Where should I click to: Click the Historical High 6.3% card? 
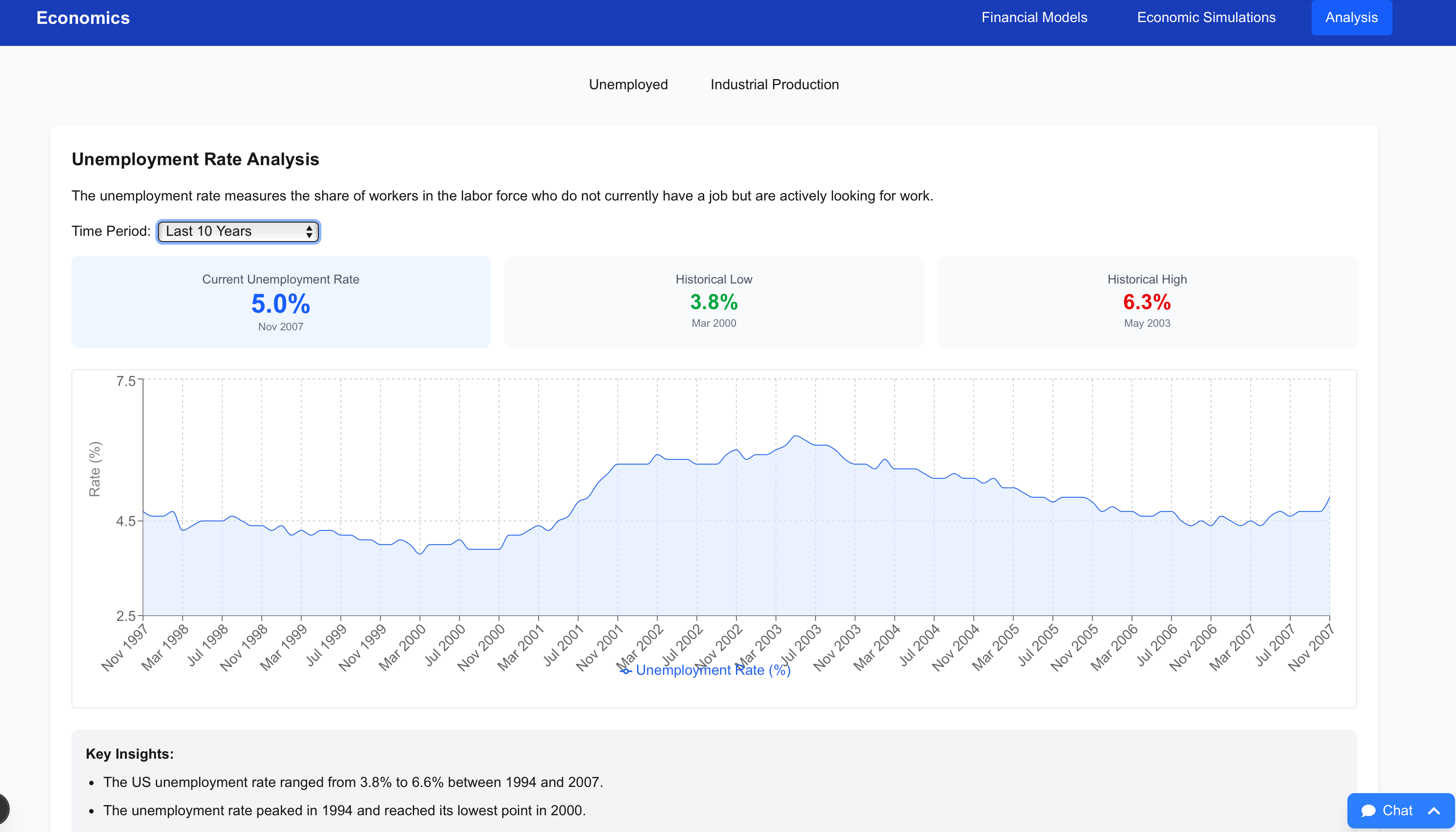pos(1147,302)
